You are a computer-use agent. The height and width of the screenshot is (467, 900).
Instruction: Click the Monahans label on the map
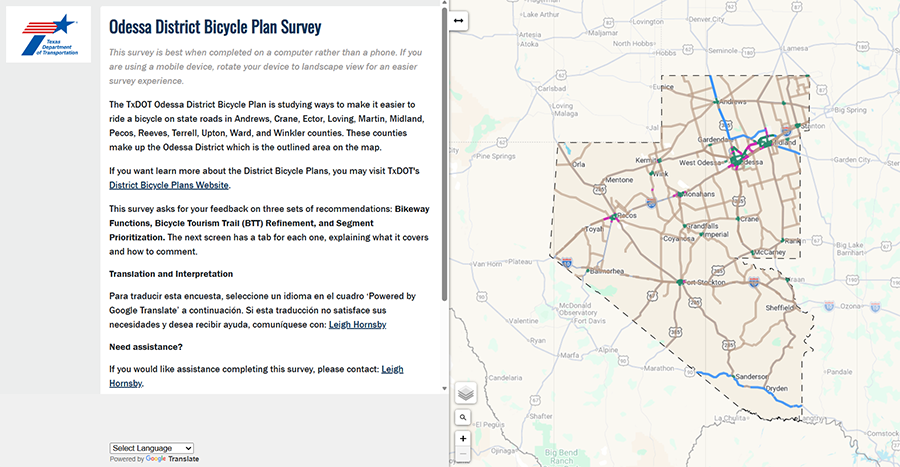tap(699, 194)
